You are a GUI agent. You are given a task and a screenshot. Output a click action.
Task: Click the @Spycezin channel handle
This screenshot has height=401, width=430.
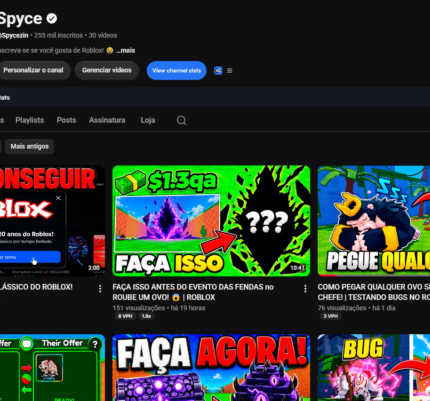click(14, 35)
